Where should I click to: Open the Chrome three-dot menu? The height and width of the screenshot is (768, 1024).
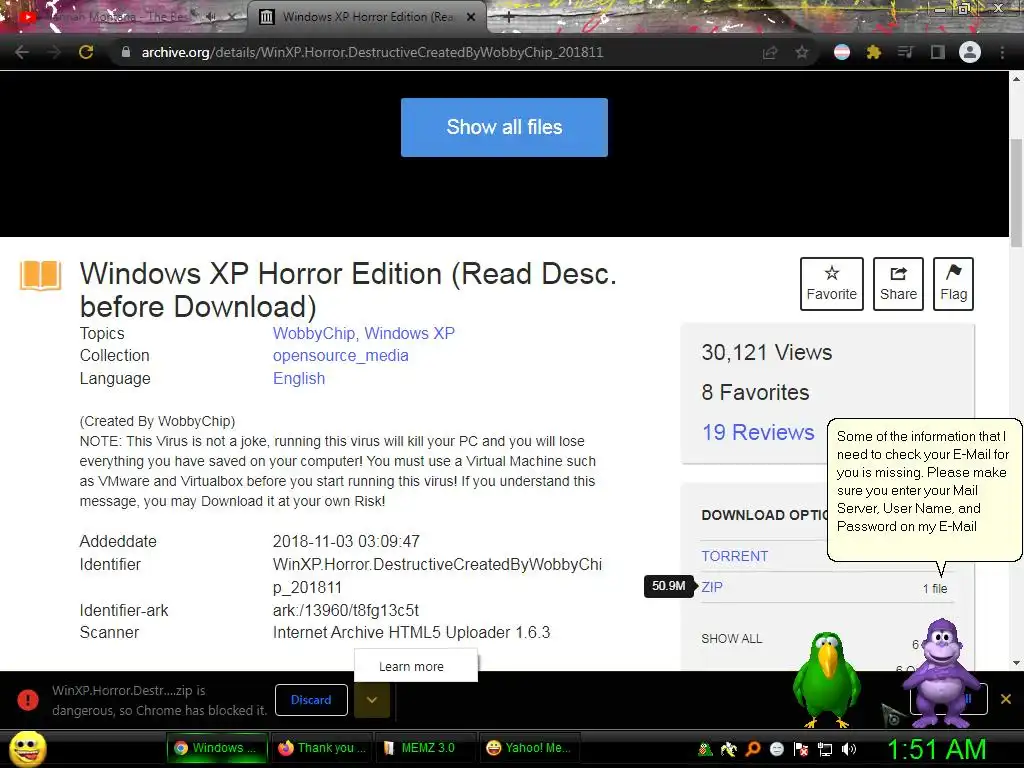click(1002, 52)
